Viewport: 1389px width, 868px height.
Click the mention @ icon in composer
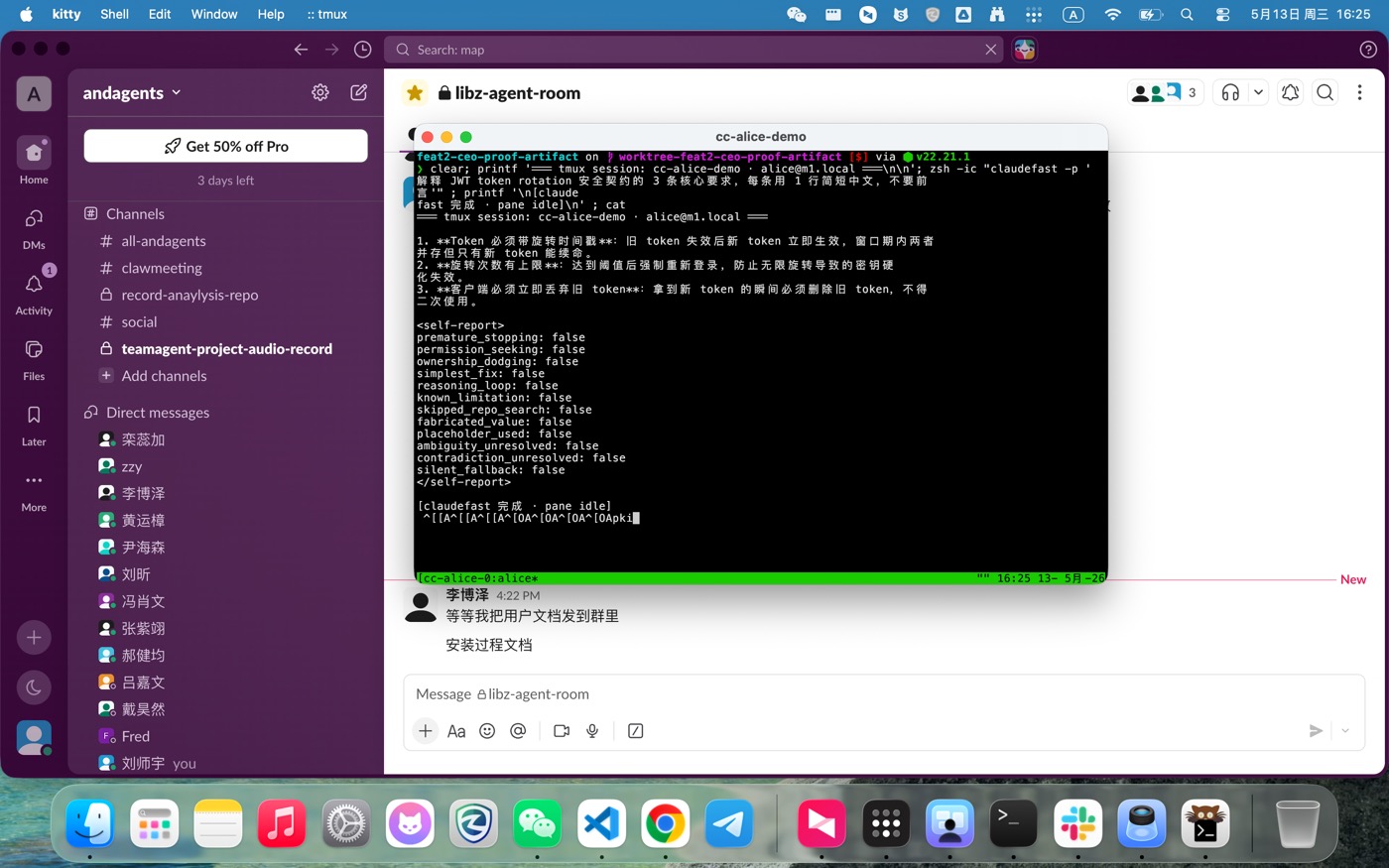[x=518, y=731]
